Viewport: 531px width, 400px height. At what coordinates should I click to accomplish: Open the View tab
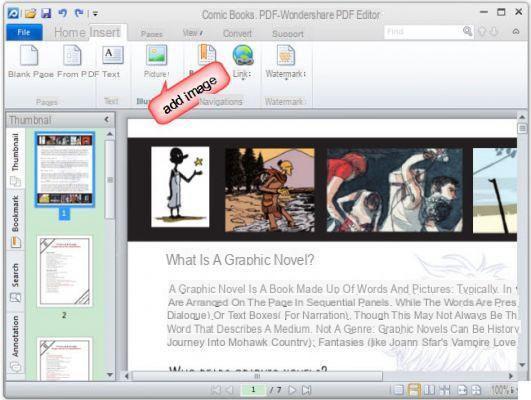tap(193, 33)
